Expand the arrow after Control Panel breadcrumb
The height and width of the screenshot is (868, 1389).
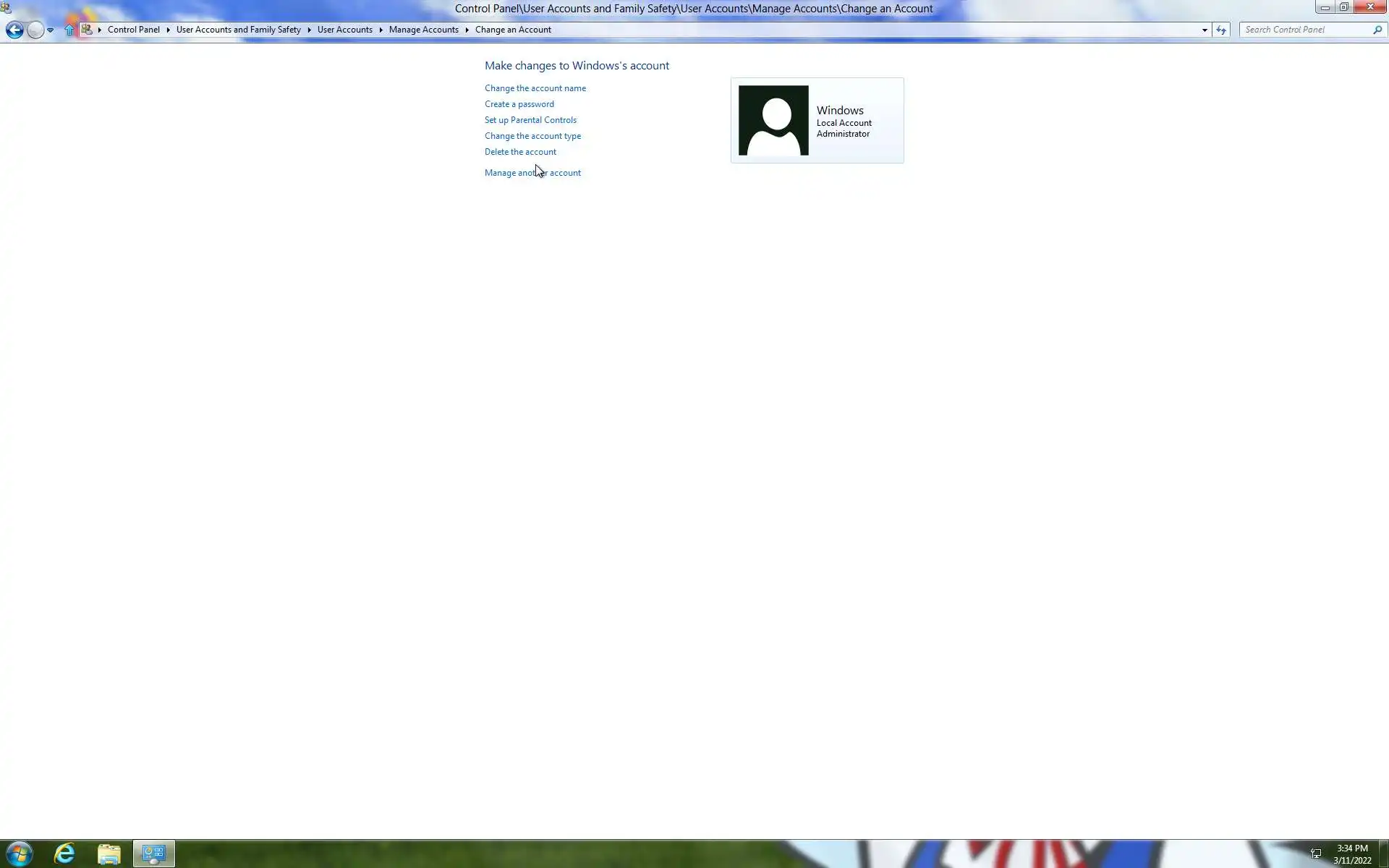pos(168,30)
